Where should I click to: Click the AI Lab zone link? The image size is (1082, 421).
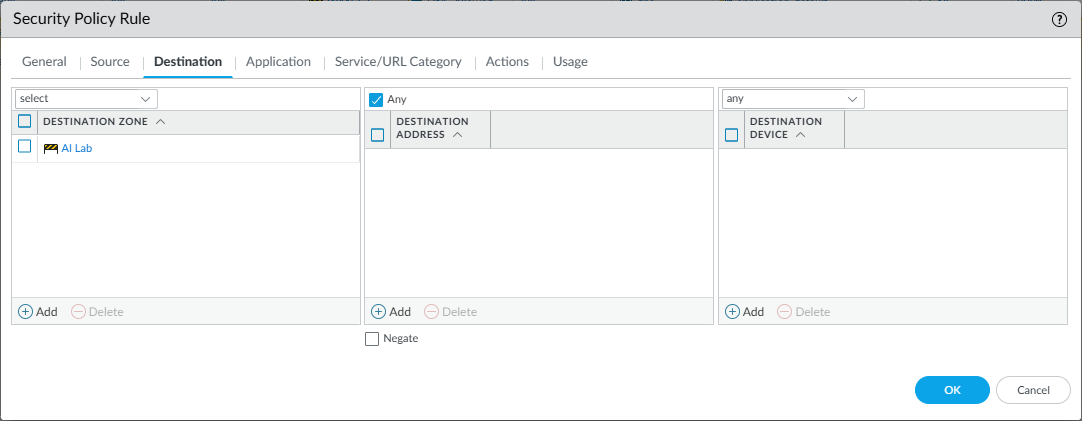point(77,148)
